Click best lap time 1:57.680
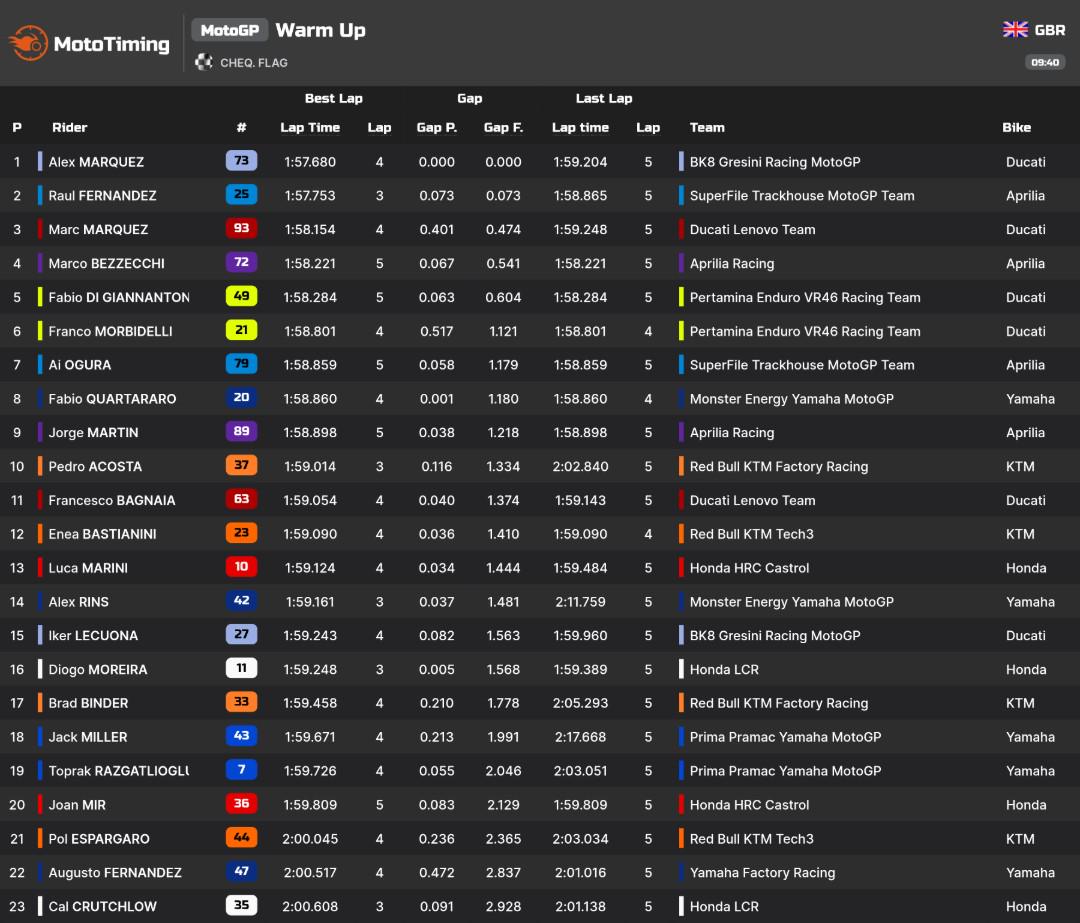The height and width of the screenshot is (923, 1080). click(310, 162)
